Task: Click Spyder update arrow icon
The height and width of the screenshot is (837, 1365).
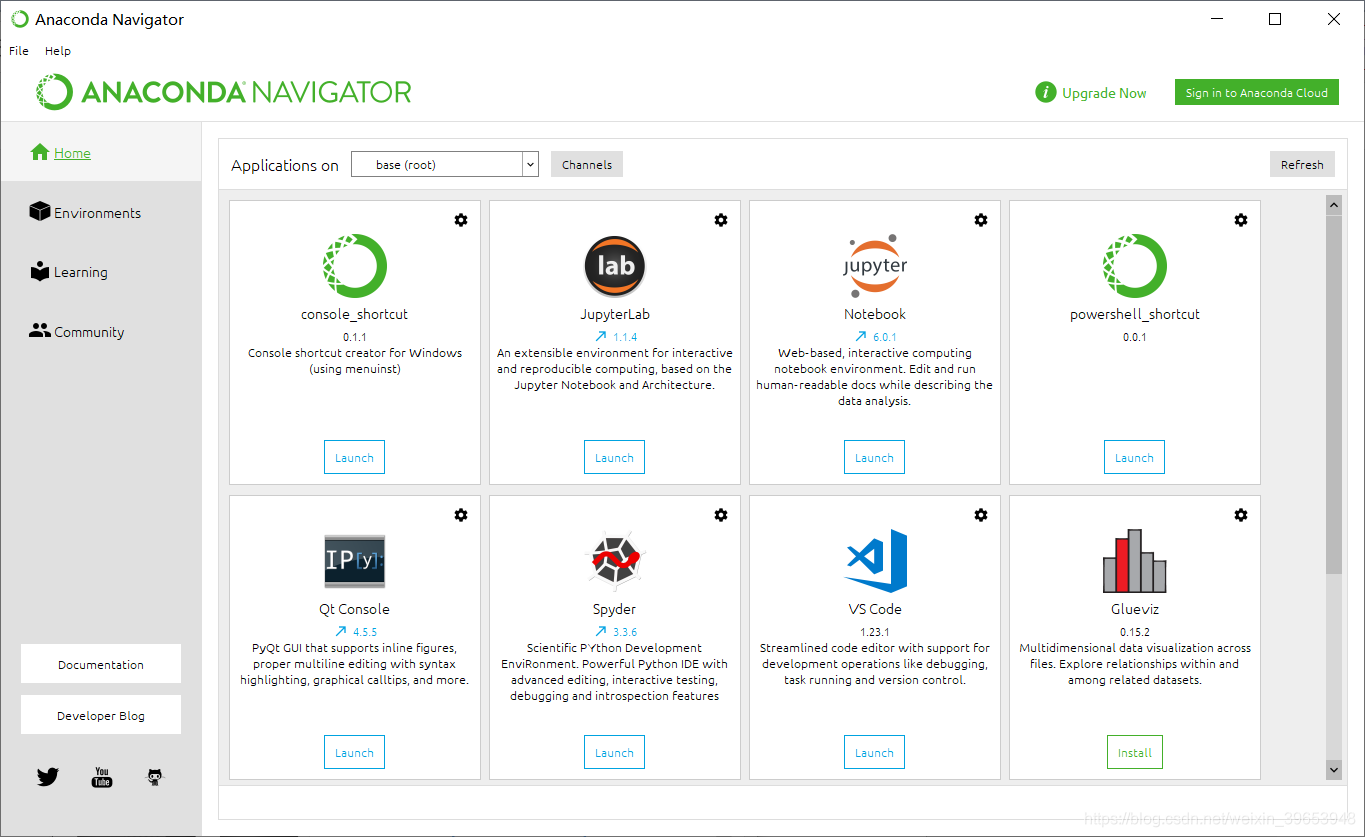Action: coord(600,632)
